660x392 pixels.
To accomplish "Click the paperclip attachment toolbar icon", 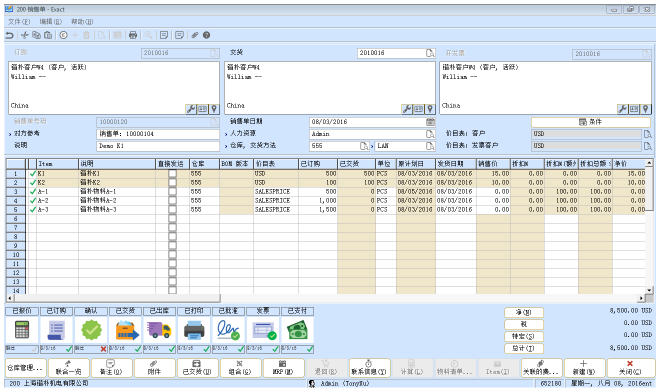I will [x=194, y=35].
